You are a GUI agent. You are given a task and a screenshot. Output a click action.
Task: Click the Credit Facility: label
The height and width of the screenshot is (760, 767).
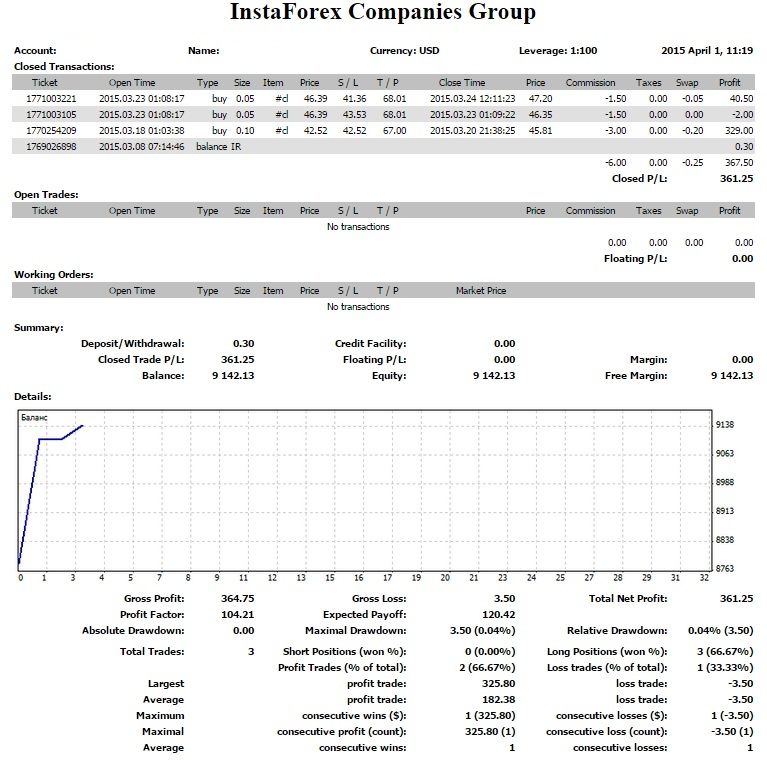370,343
